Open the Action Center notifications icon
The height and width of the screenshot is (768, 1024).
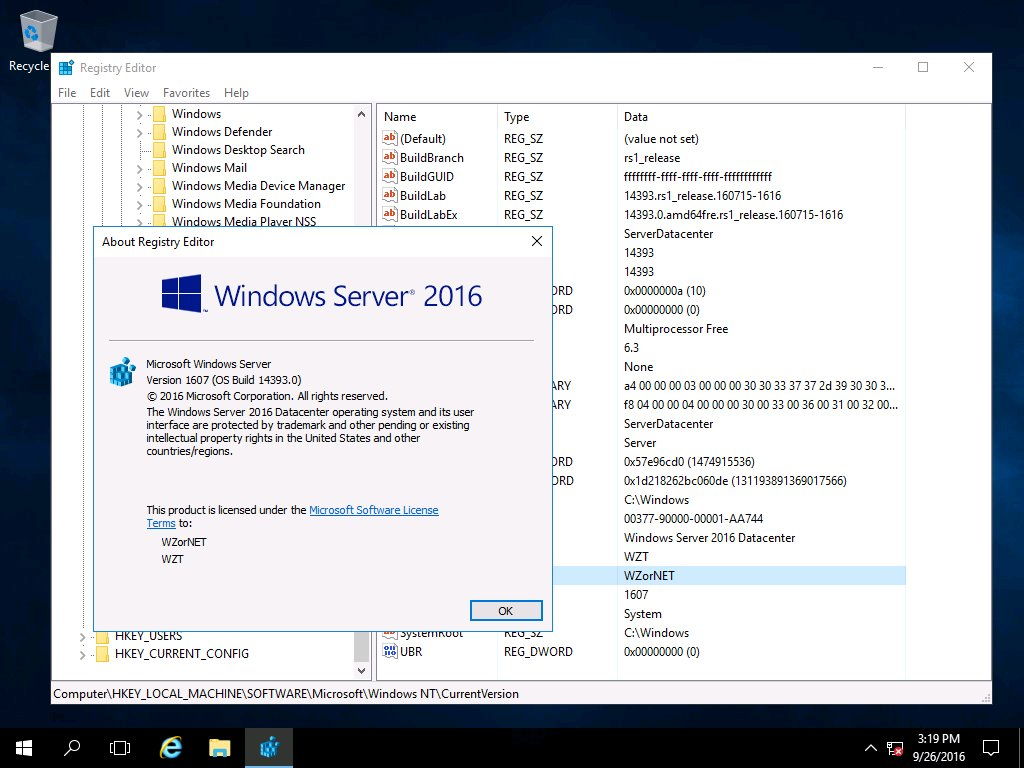coord(991,748)
